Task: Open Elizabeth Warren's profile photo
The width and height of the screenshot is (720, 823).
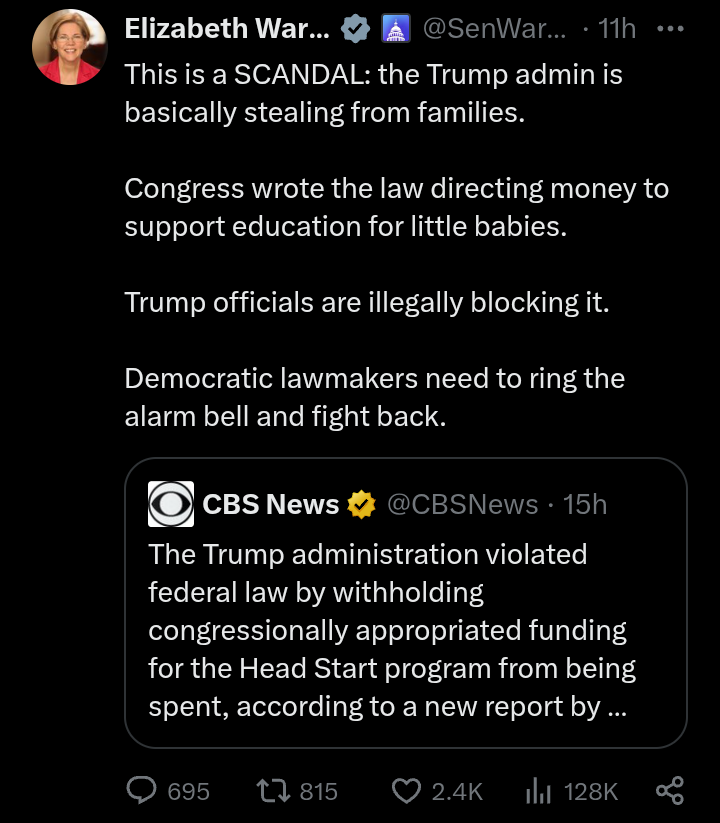Action: coord(67,50)
